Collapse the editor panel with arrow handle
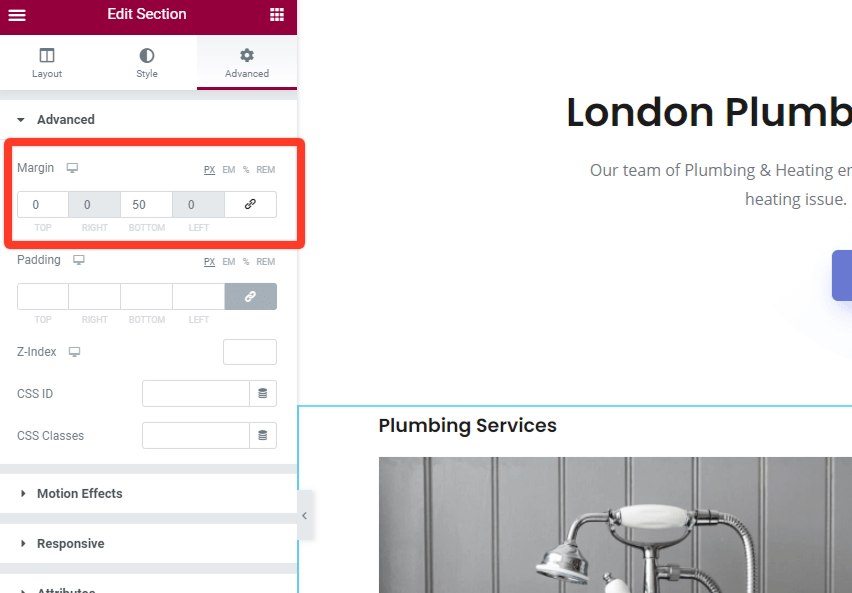 tap(305, 515)
